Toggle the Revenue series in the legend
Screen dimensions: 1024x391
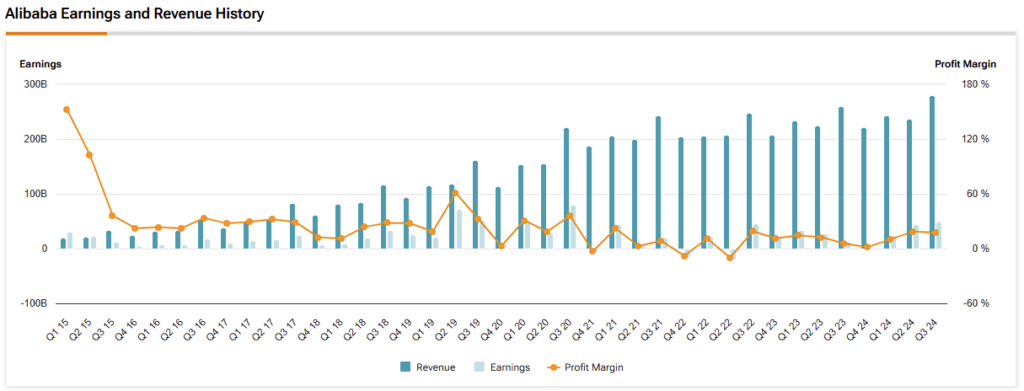(428, 368)
